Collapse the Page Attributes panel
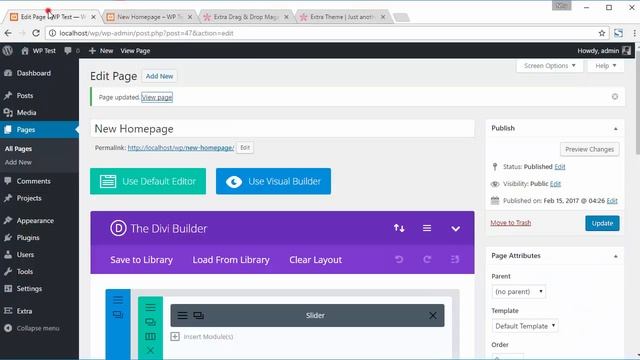This screenshot has width=640, height=360. [x=616, y=256]
